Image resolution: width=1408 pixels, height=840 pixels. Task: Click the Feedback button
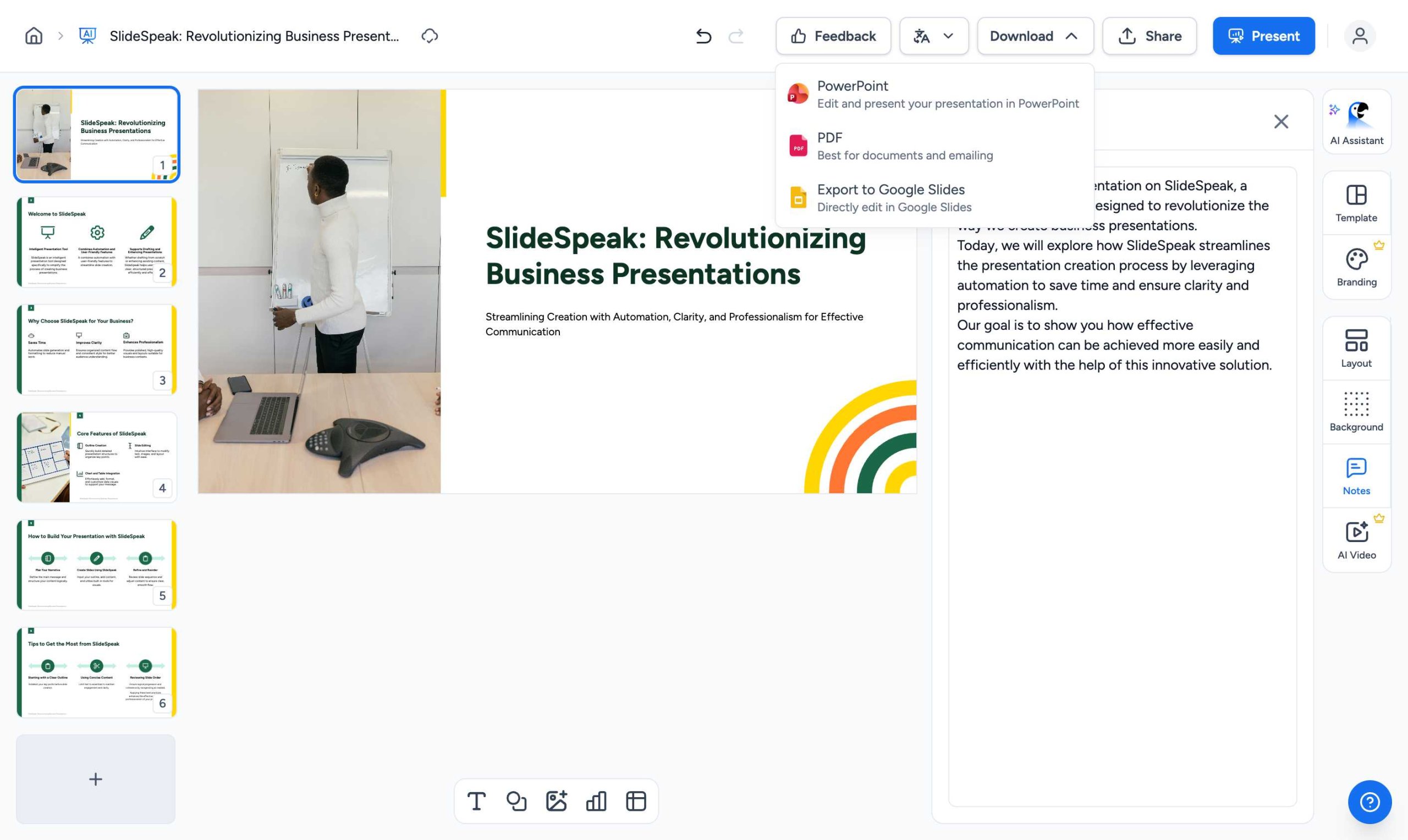(833, 36)
